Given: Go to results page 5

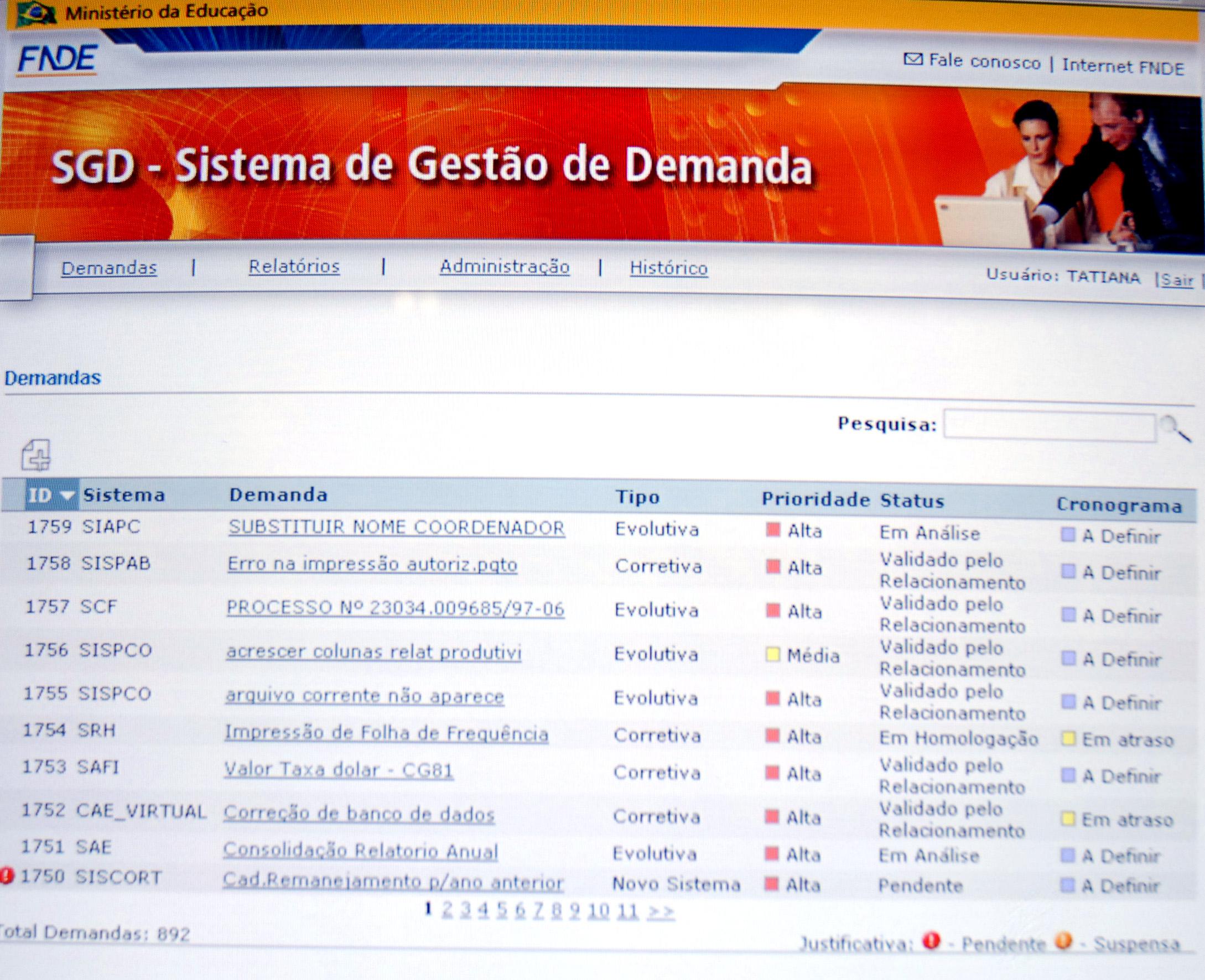Looking at the screenshot, I should click(502, 910).
